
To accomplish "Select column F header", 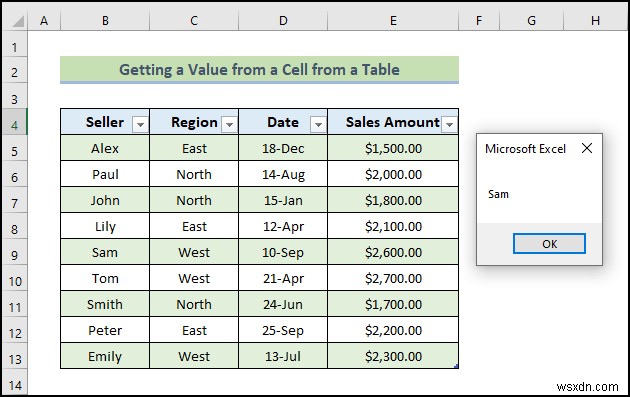I will (479, 20).
